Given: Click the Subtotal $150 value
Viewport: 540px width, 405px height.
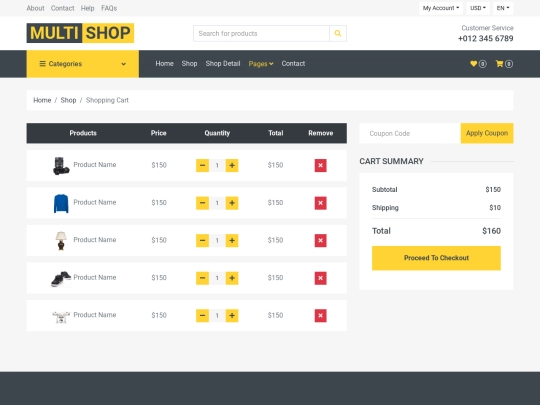Looking at the screenshot, I should pos(493,190).
